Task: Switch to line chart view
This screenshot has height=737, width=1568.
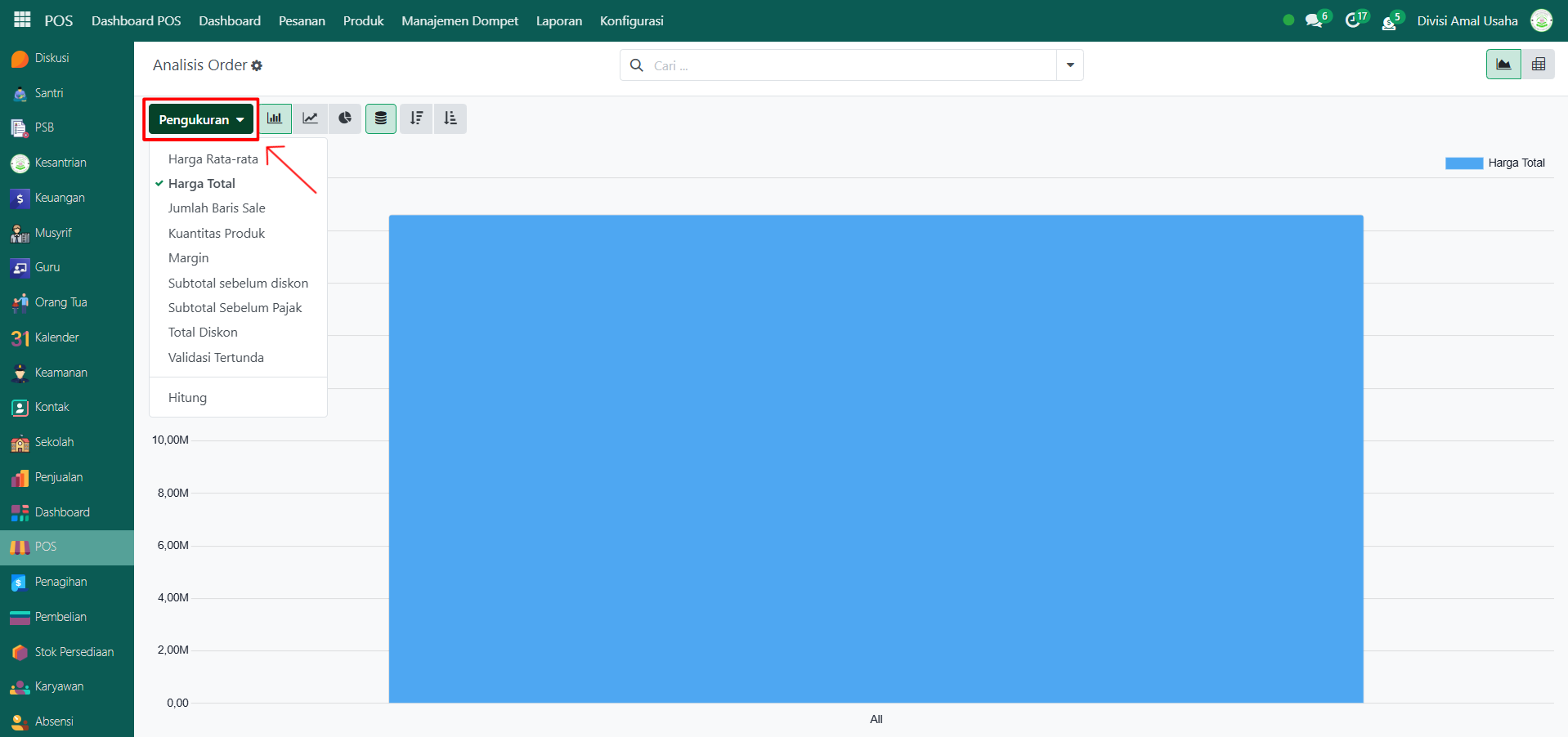Action: (x=311, y=118)
